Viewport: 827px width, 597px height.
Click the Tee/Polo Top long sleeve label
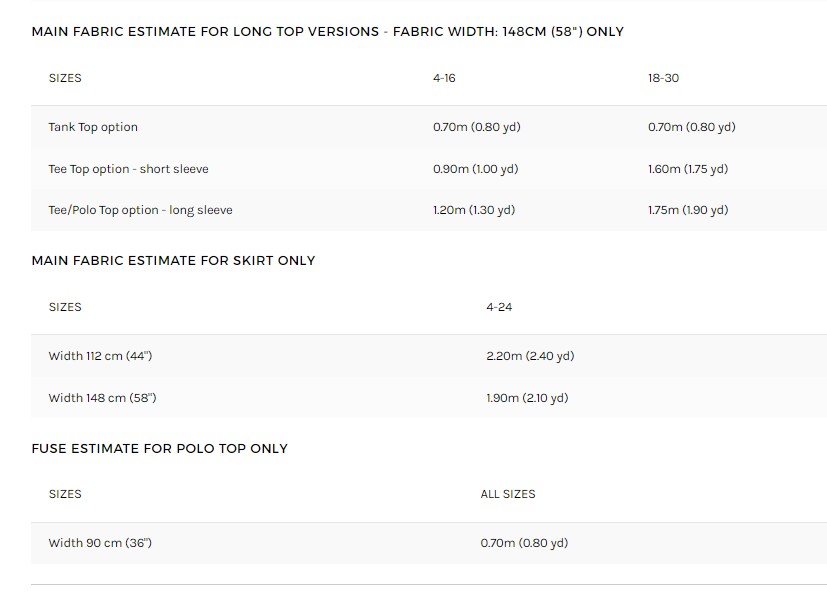140,210
